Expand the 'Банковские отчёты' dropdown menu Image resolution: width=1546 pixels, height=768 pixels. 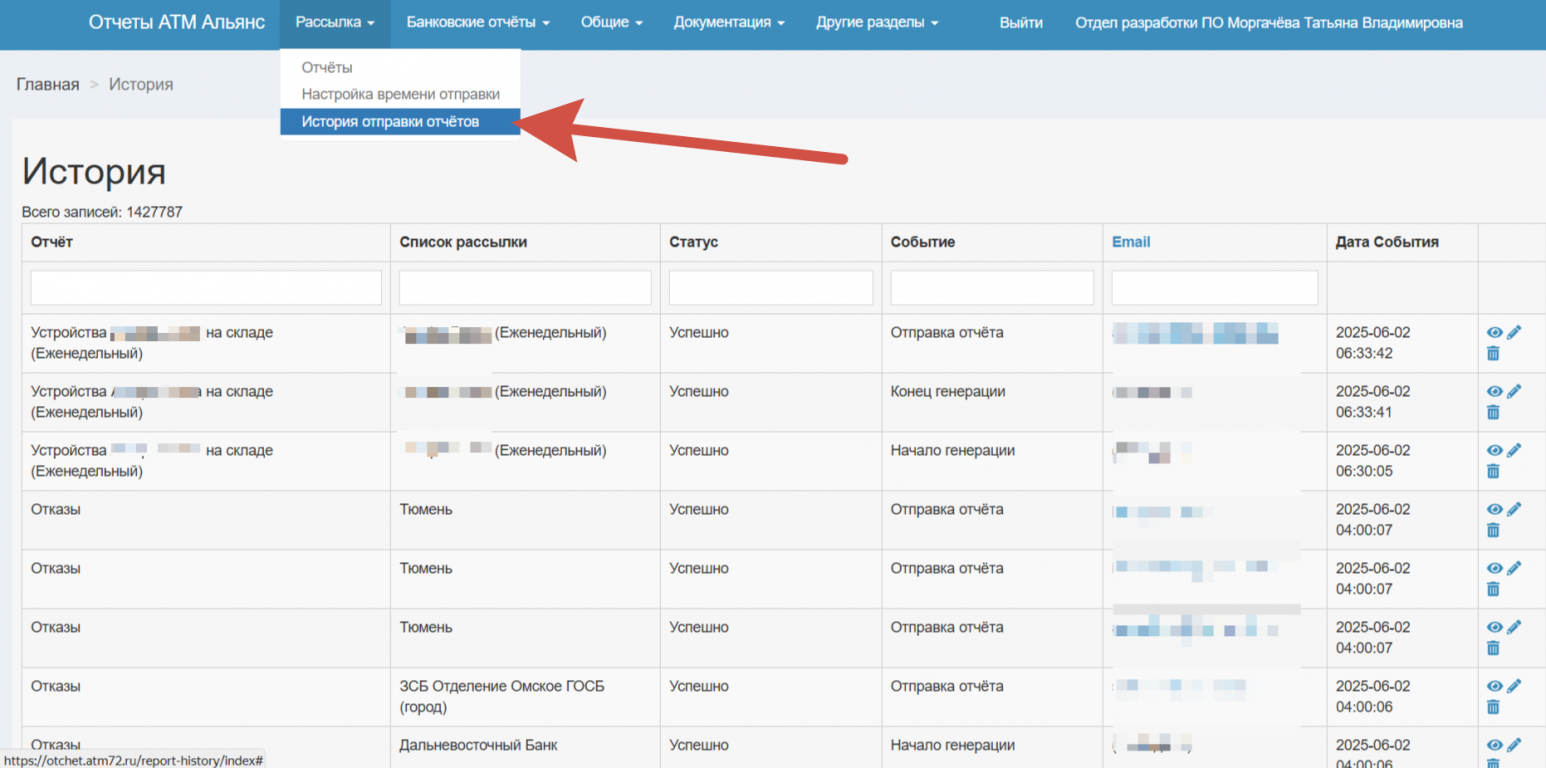[x=478, y=23]
